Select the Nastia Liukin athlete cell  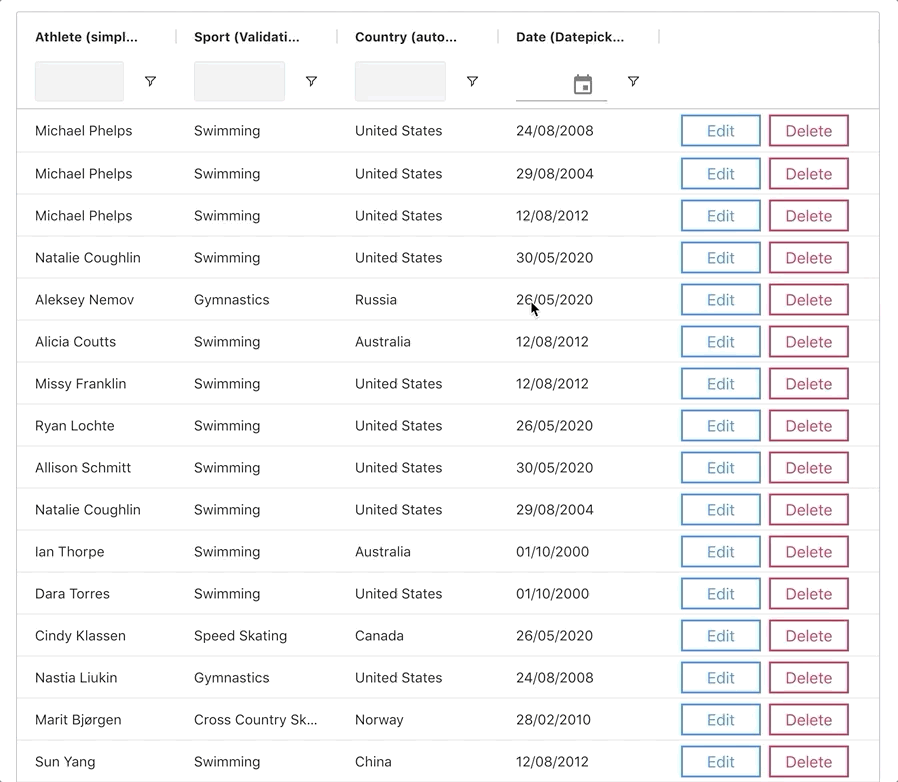(x=76, y=678)
